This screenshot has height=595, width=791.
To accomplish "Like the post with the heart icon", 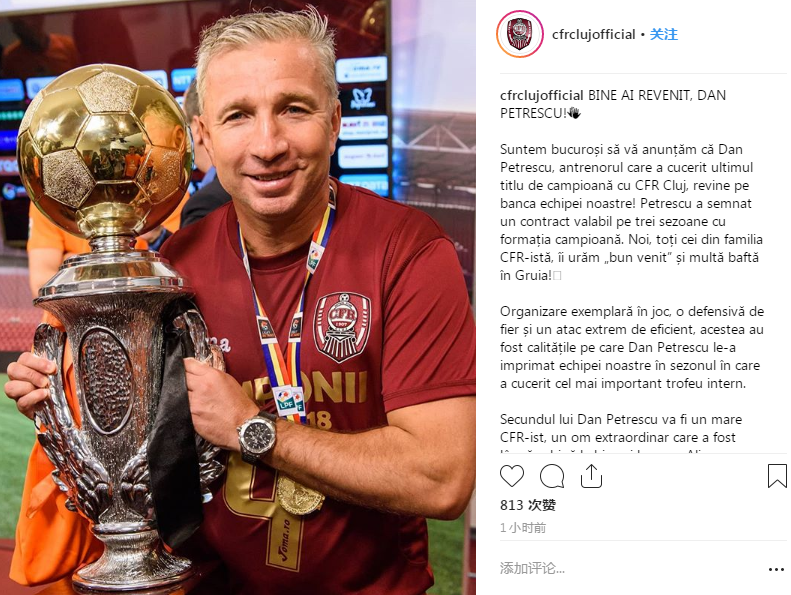I will coord(512,476).
